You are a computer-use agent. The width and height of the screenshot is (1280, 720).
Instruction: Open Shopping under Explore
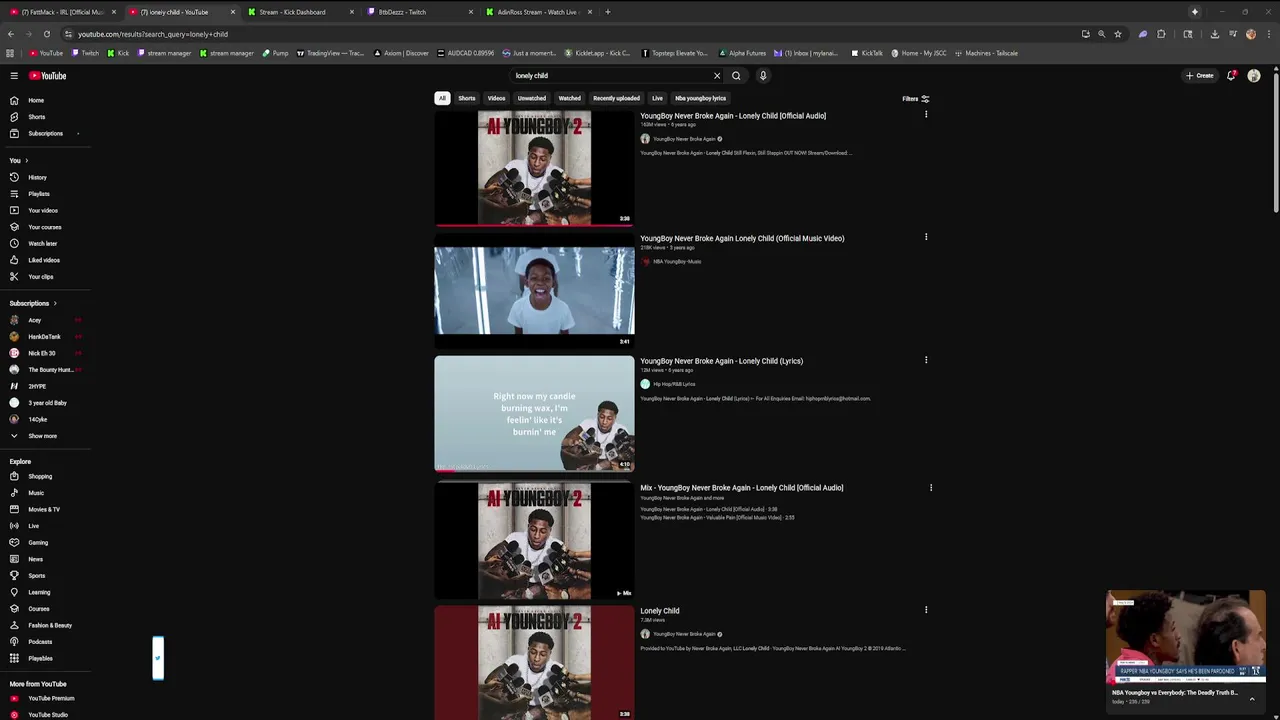pos(40,476)
